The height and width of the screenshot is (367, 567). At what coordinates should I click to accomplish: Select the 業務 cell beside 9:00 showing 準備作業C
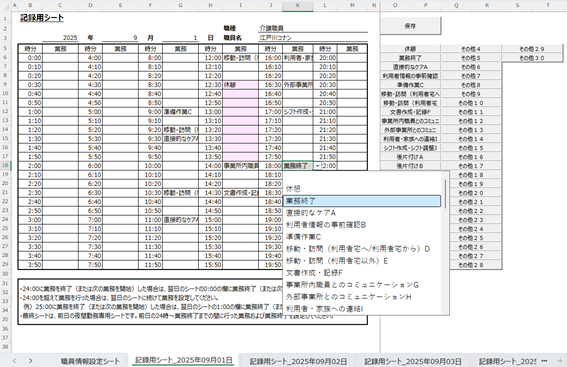coord(180,112)
